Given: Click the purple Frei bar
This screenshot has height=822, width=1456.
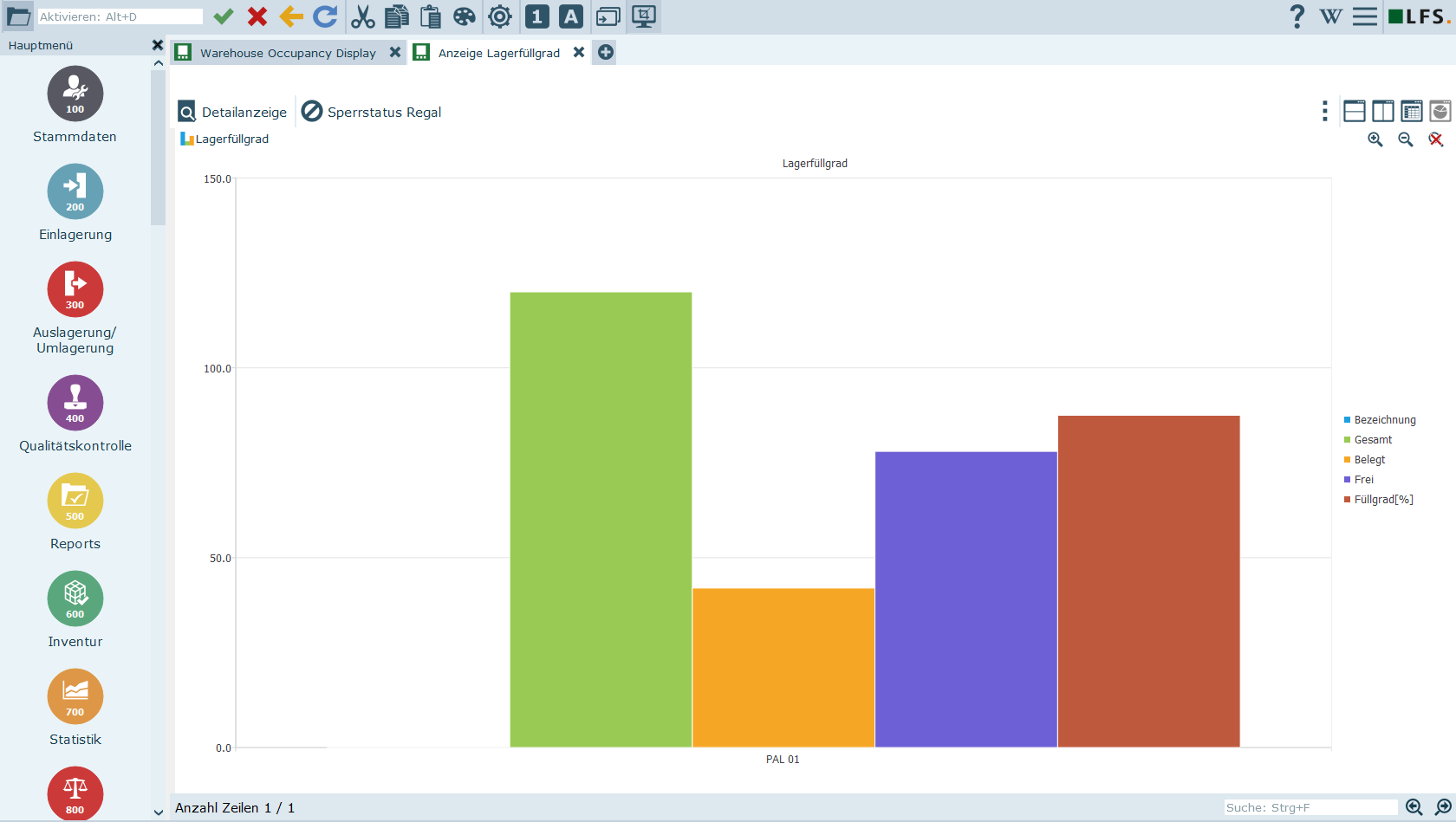Looking at the screenshot, I should [x=966, y=599].
